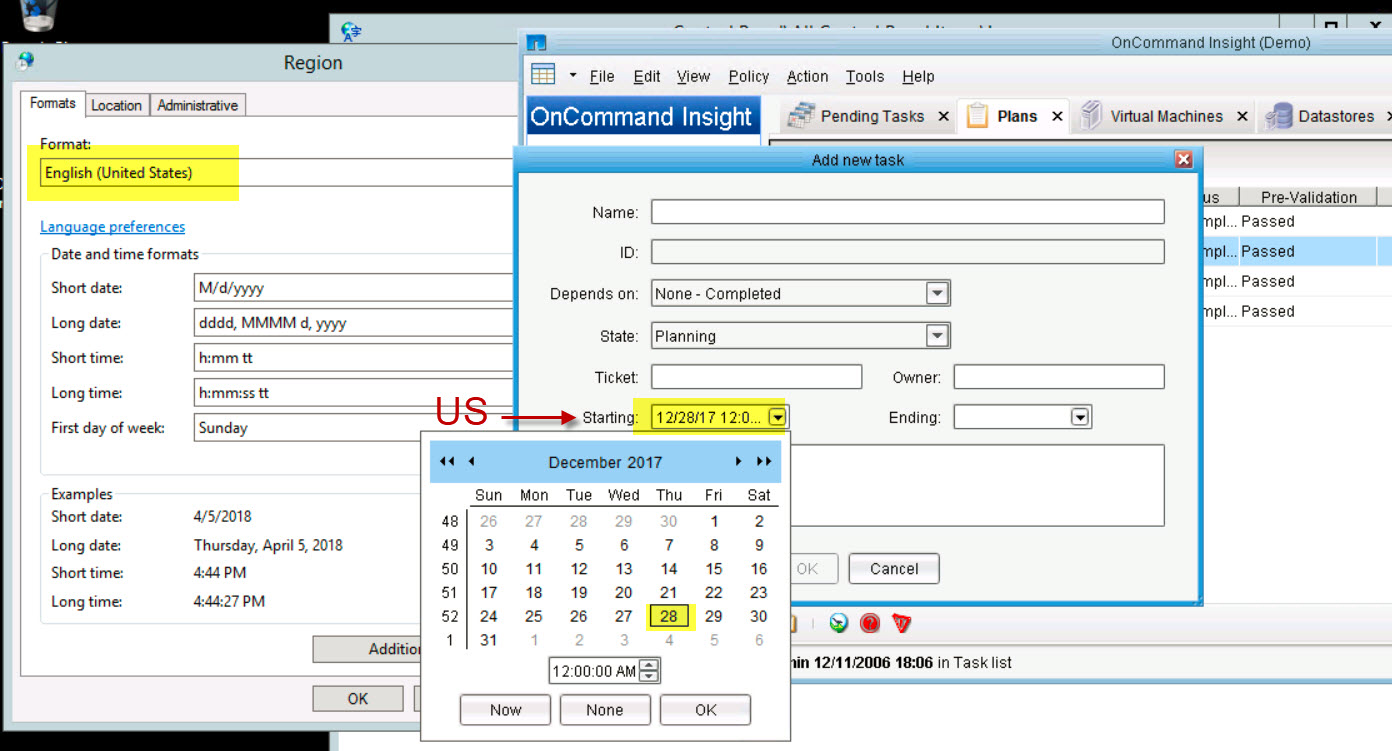Switch to the Administrative tab in Region
Screen dimensions: 1392x751
tap(197, 105)
